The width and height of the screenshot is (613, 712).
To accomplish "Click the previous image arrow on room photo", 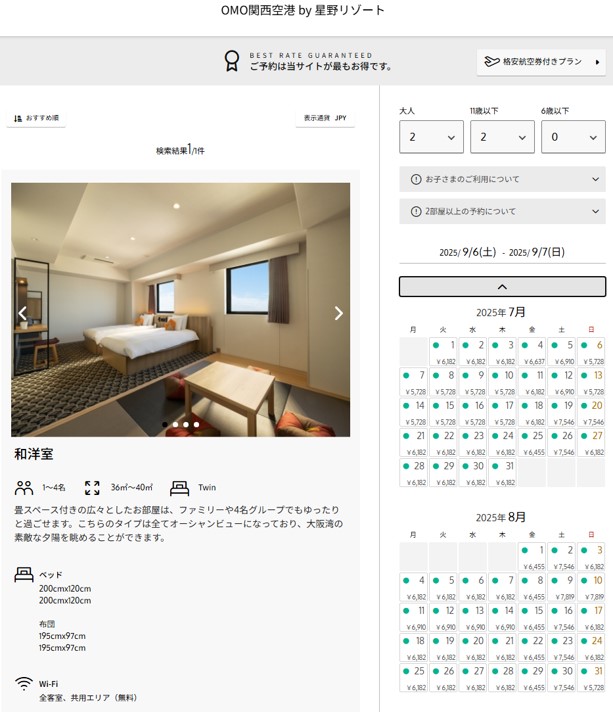I will coord(23,313).
